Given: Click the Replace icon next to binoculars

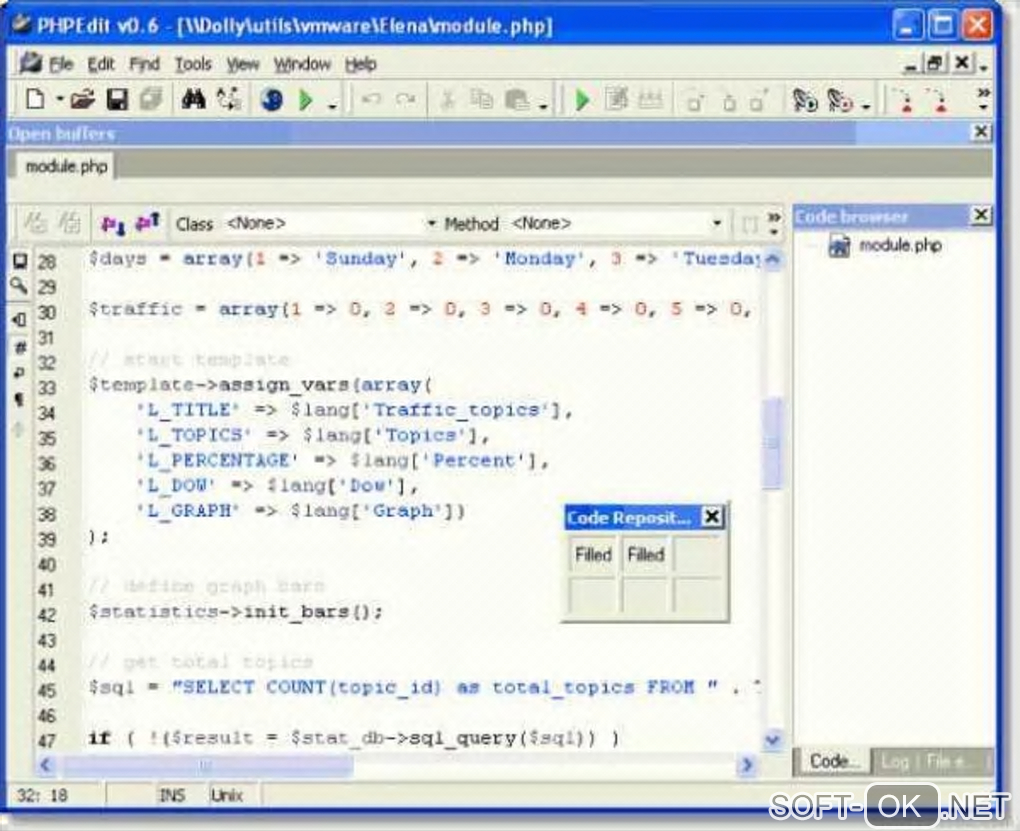Looking at the screenshot, I should coord(229,100).
